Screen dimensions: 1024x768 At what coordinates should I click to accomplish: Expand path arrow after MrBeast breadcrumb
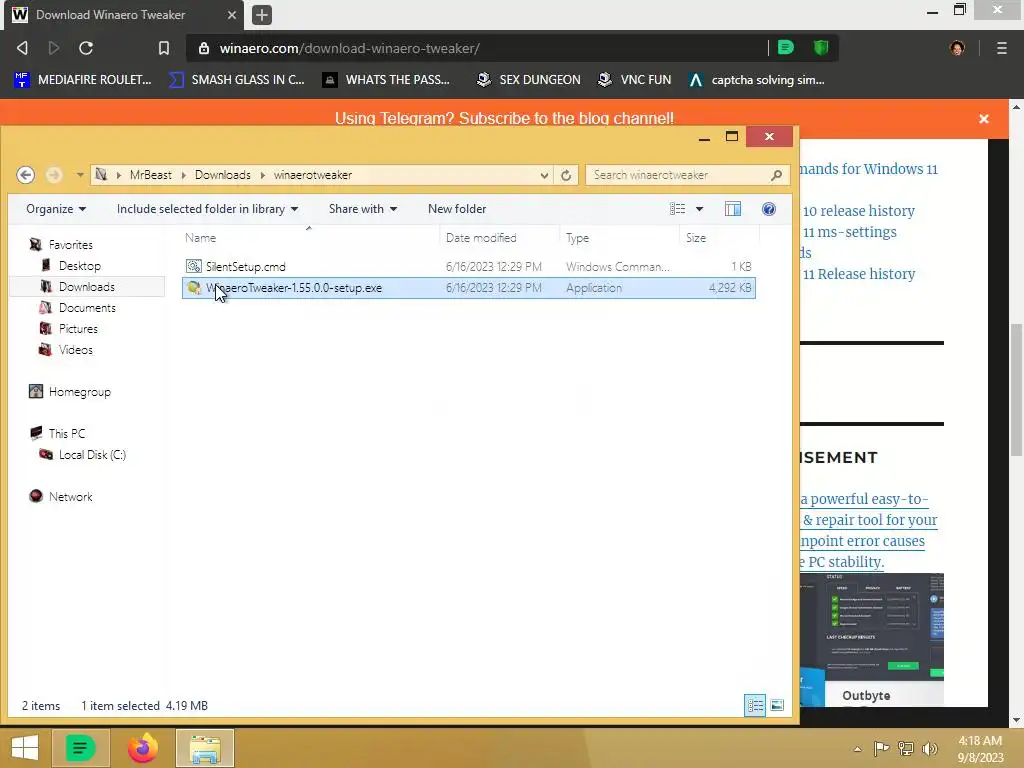184,175
